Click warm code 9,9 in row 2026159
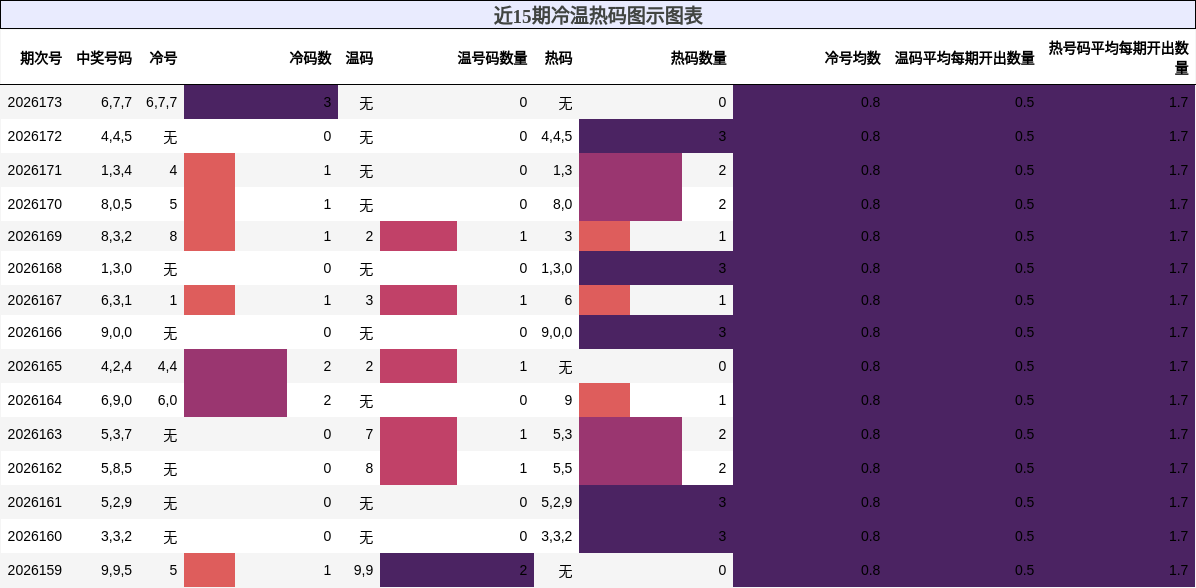 364,570
